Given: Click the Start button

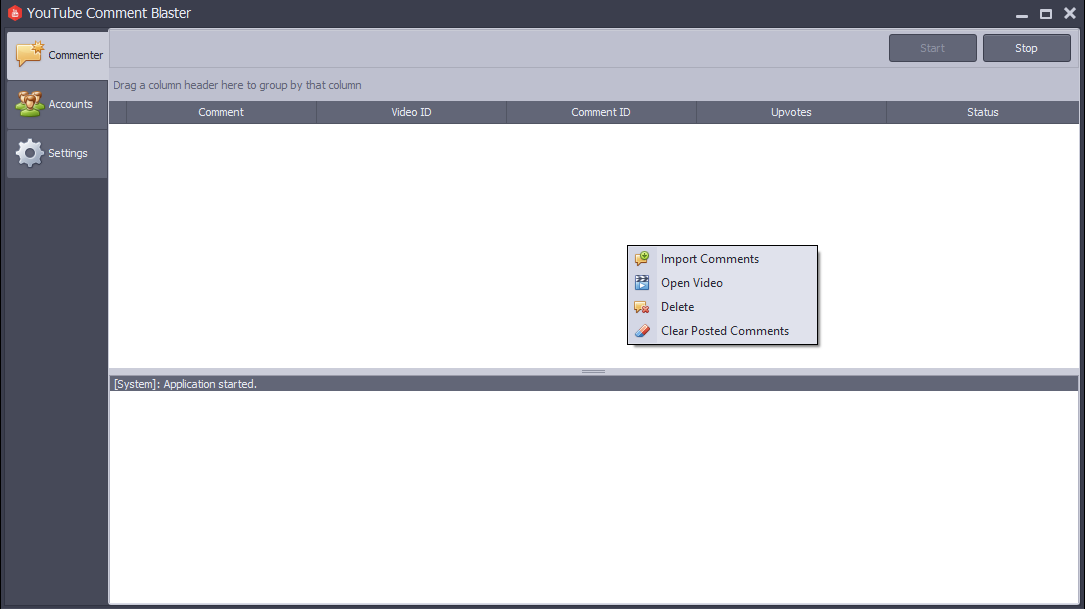Looking at the screenshot, I should pyautogui.click(x=932, y=48).
